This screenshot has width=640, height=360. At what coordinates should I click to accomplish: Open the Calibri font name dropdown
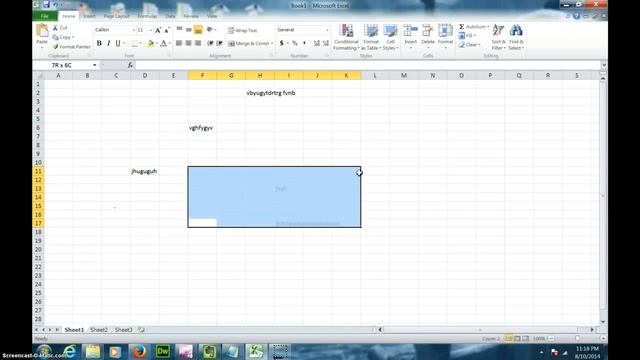tap(133, 30)
